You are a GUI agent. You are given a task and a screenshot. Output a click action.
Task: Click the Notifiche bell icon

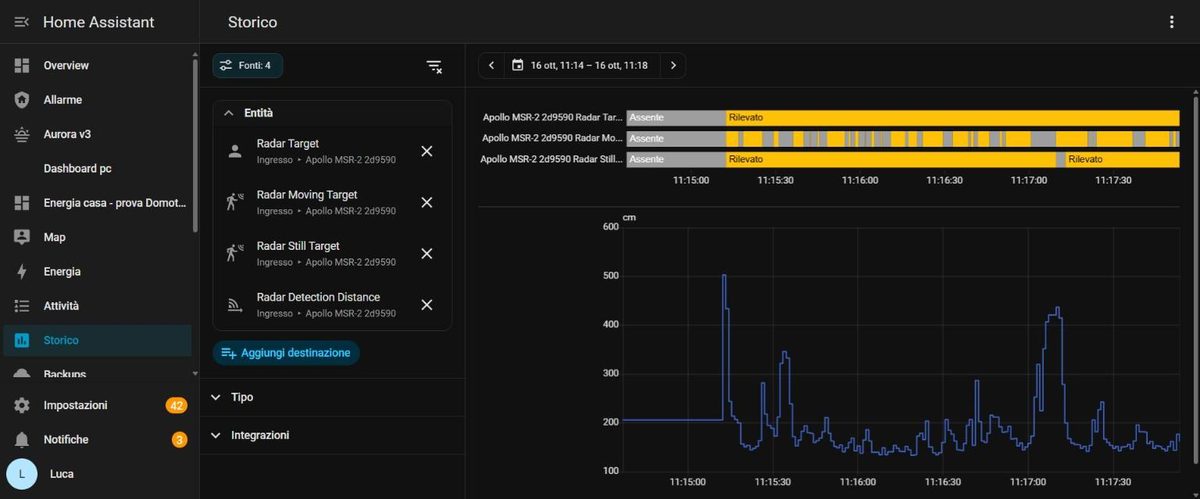tap(22, 440)
